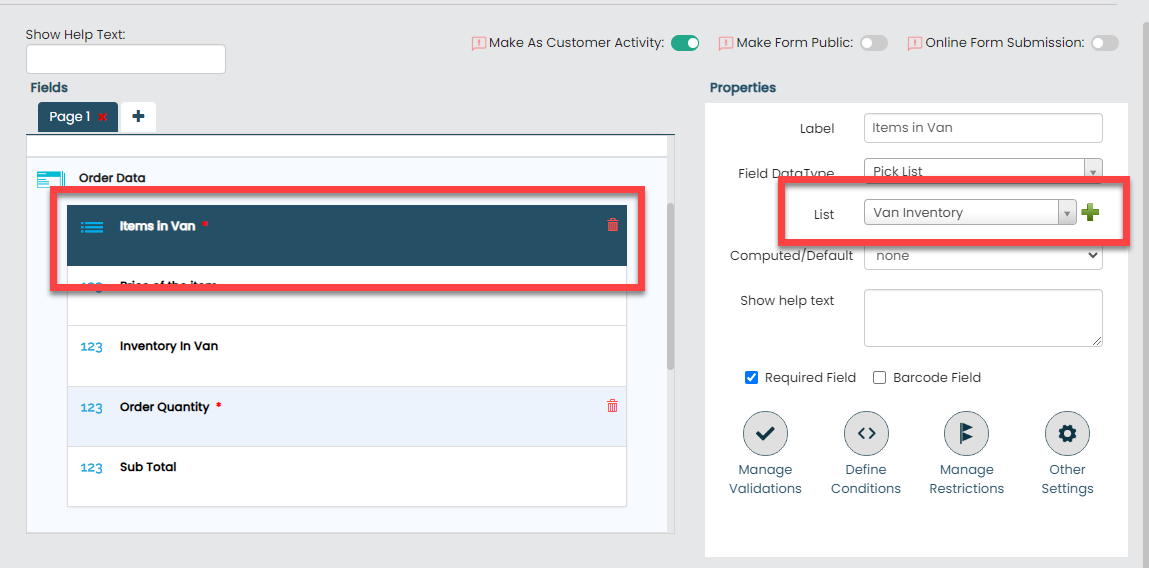
Task: Open Define Conditions code icon
Action: pyautogui.click(x=866, y=434)
